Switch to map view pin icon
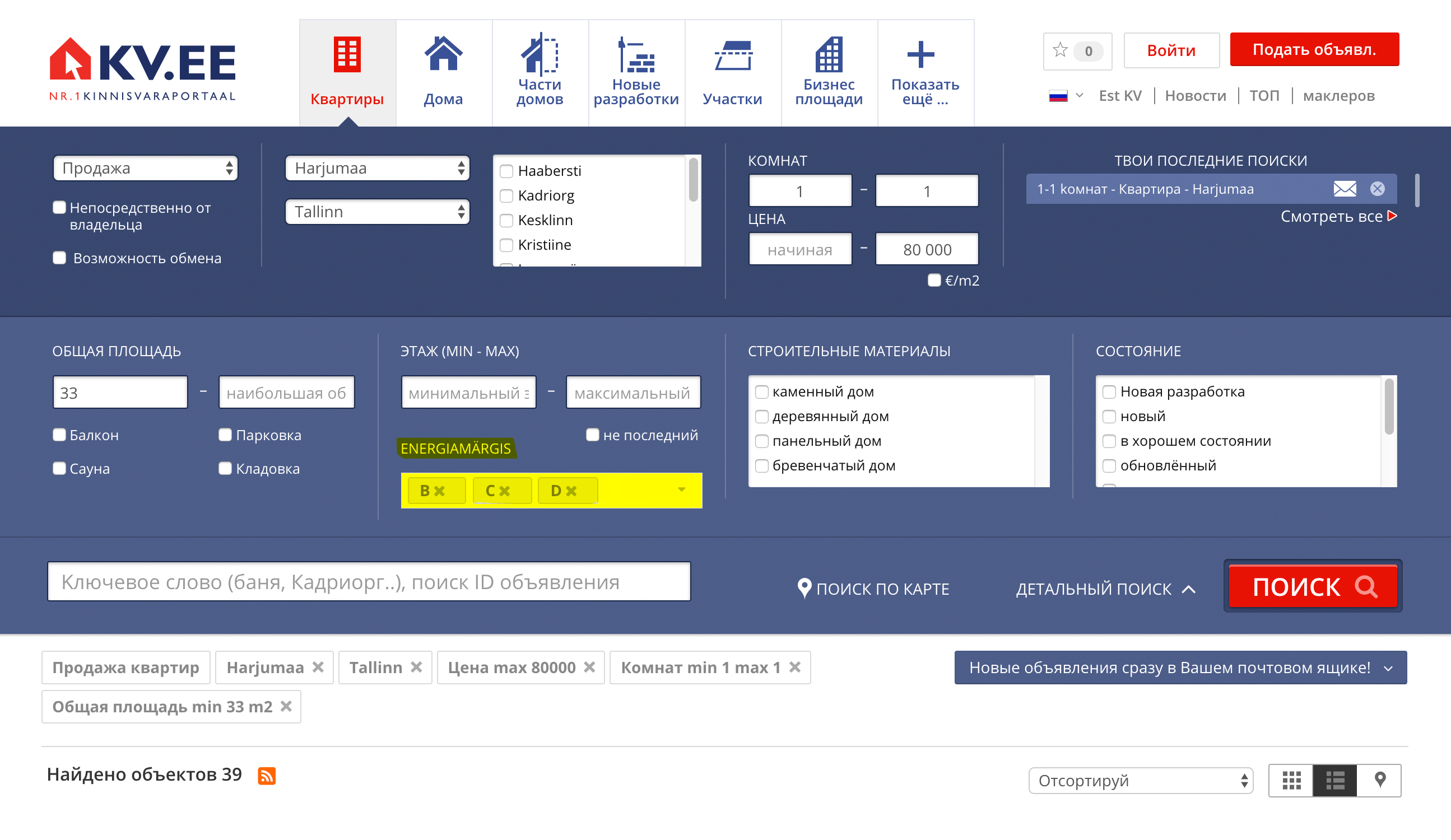Image resolution: width=1451 pixels, height=840 pixels. 1380,780
